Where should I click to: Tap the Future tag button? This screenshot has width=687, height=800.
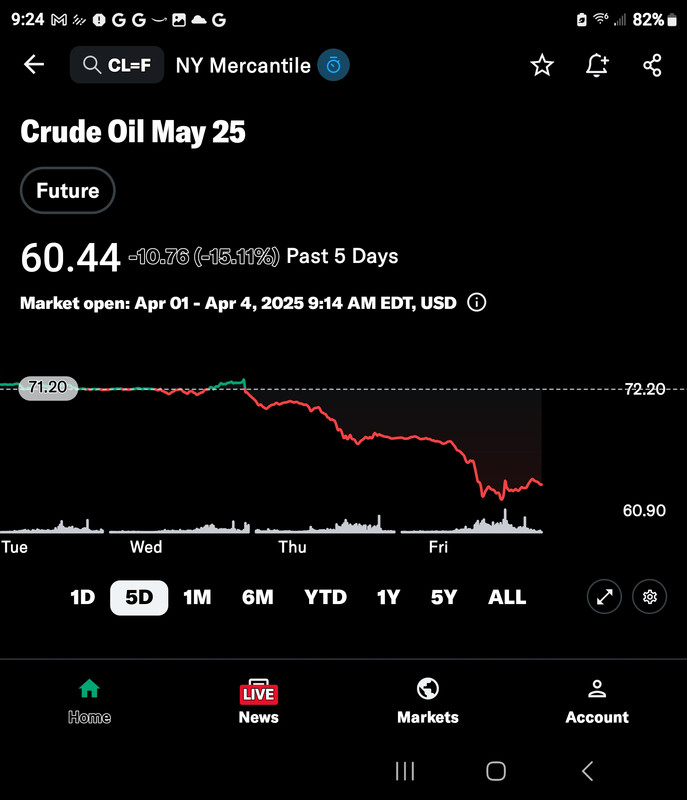click(68, 190)
